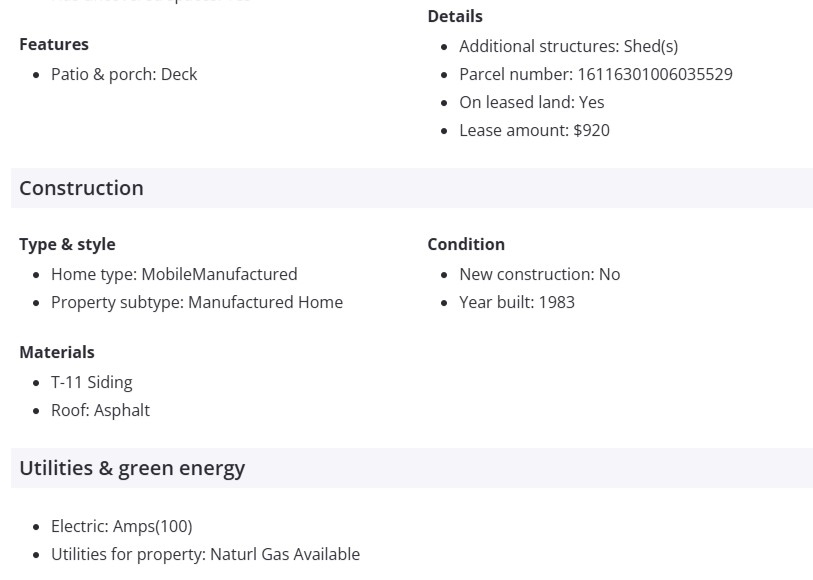The height and width of the screenshot is (580, 813).
Task: Click the New construction: No item
Action: pyautogui.click(x=539, y=274)
